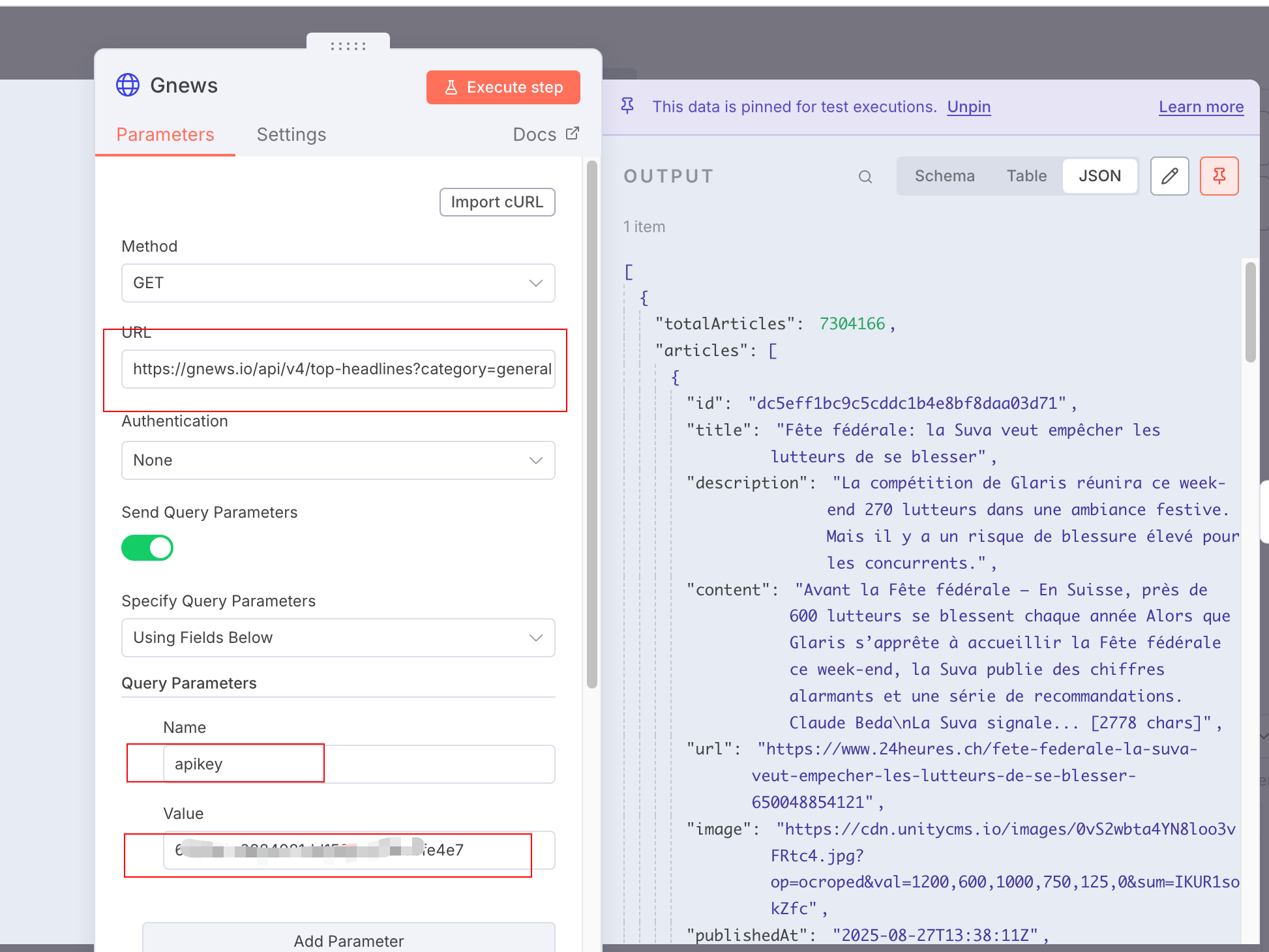The image size is (1269, 952).
Task: Click the drag handle dots above panel
Action: 348,46
